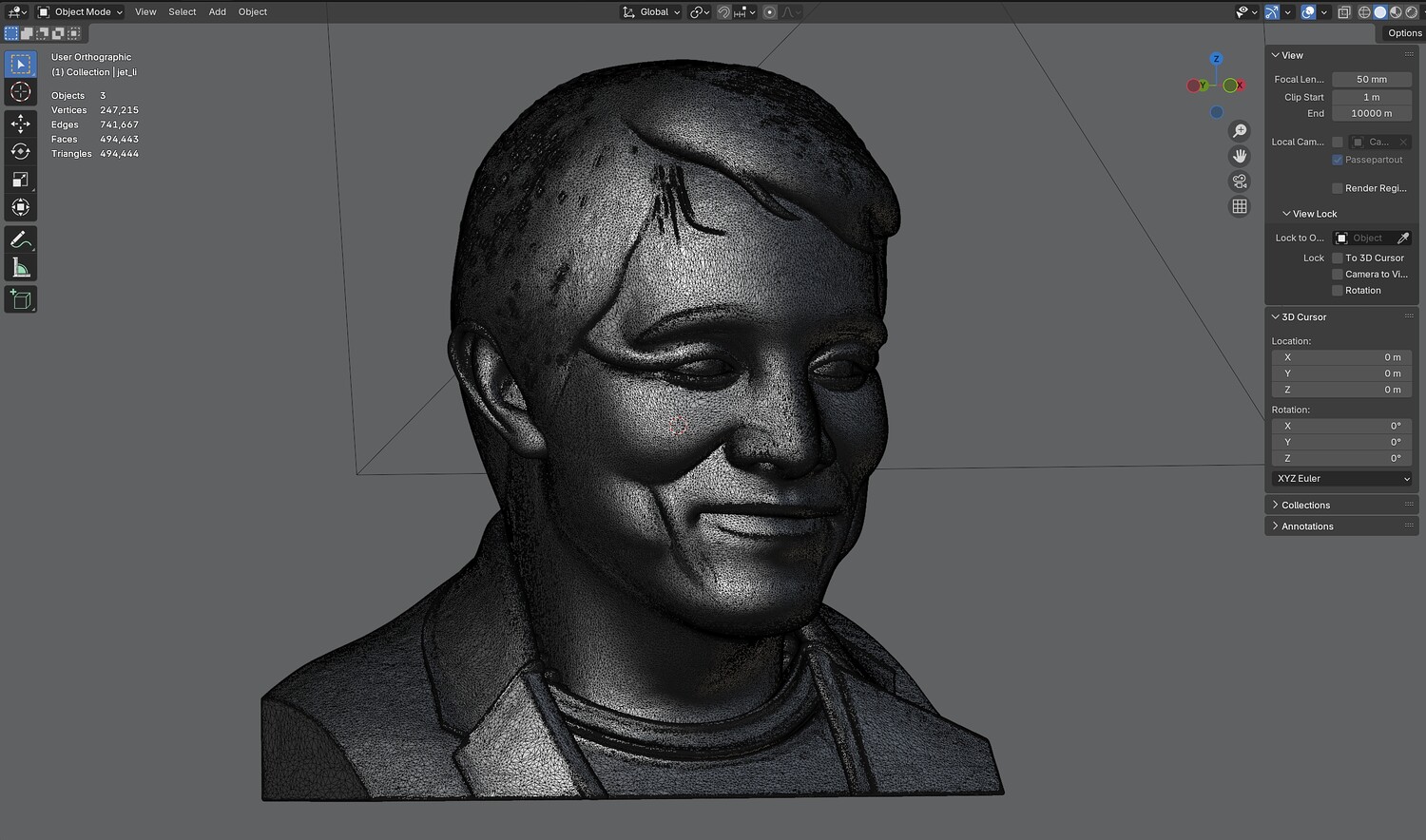The image size is (1426, 840).
Task: Activate the 3D Cursor tool
Action: coord(21,92)
